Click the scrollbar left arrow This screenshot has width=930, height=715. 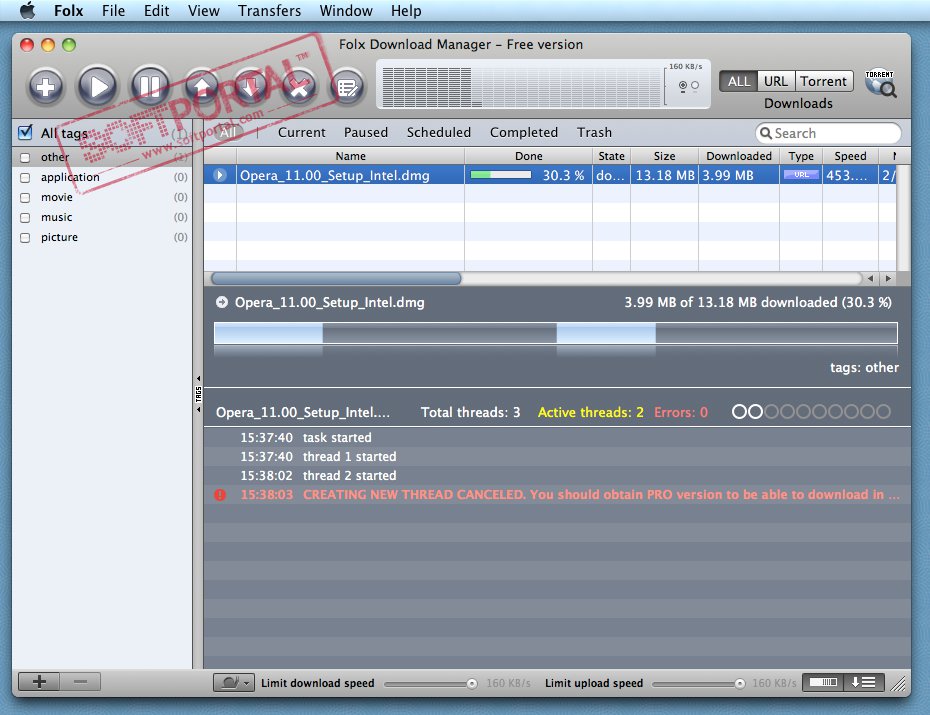[x=870, y=278]
